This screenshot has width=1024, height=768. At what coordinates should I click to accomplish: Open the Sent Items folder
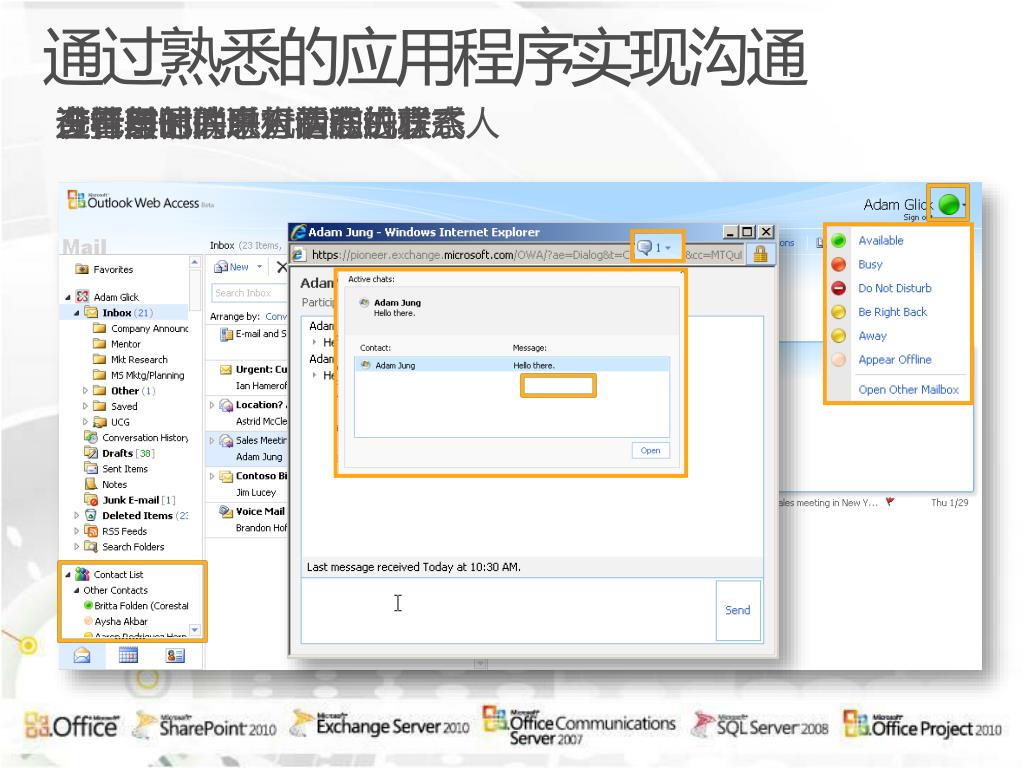[124, 469]
